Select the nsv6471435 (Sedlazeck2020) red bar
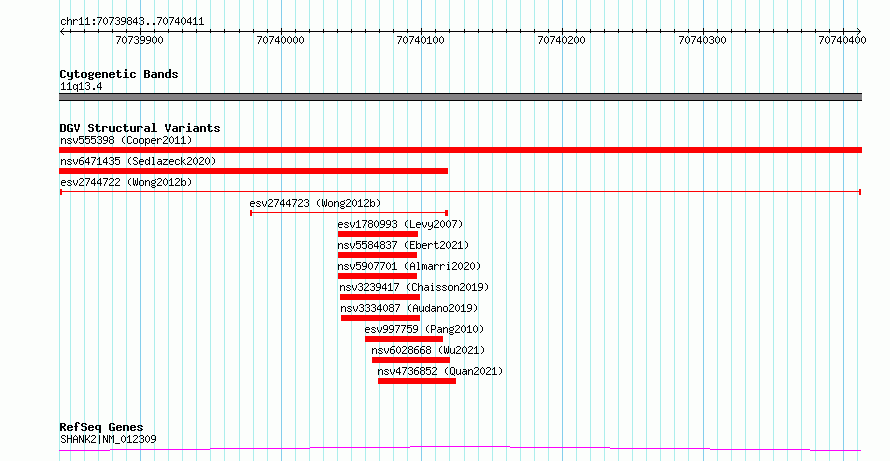The width and height of the screenshot is (890, 461). [x=253, y=171]
